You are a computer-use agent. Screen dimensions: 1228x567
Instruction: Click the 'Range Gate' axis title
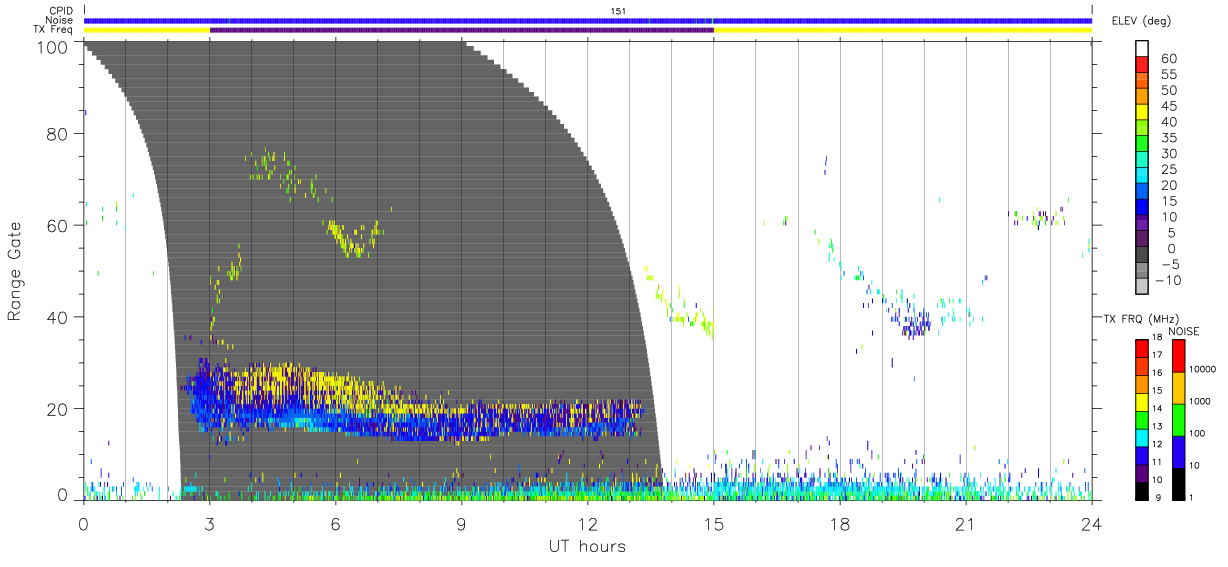[15, 271]
